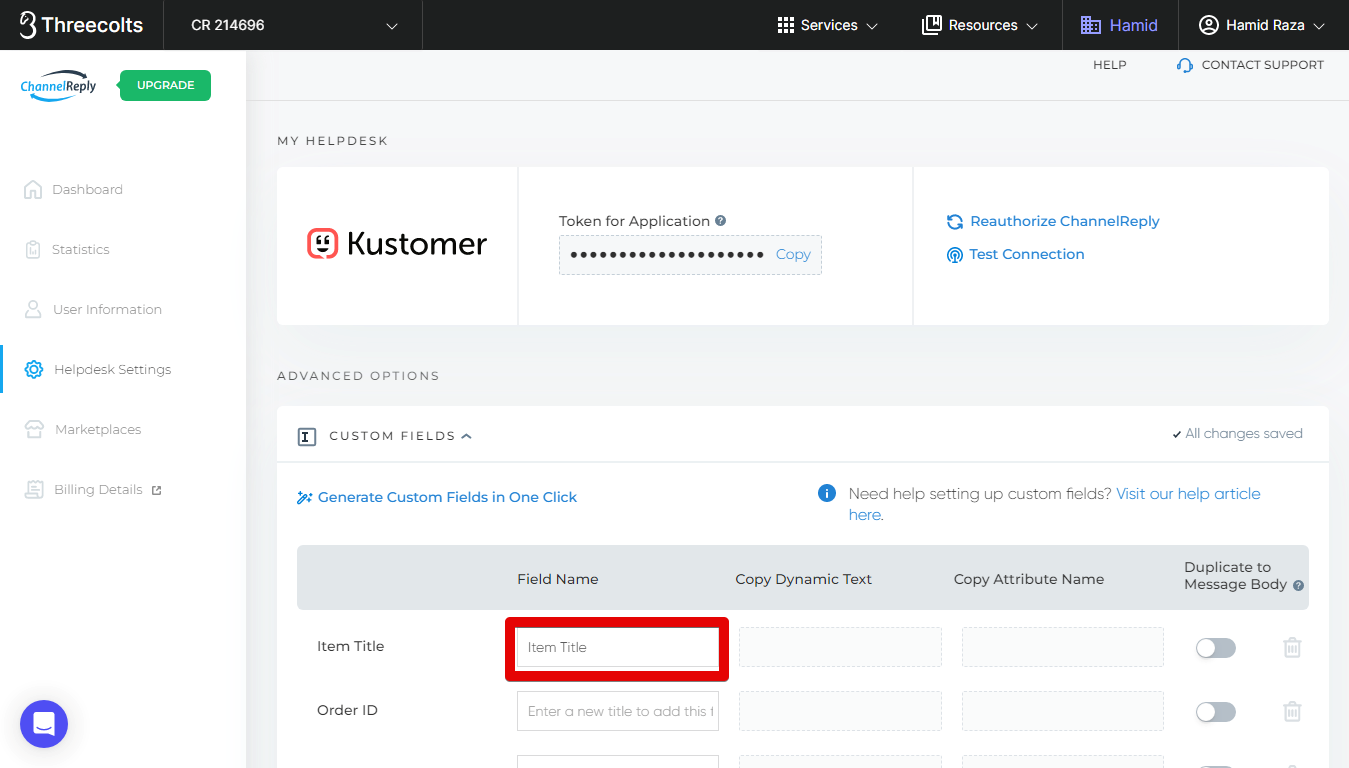The image size is (1349, 768).
Task: Click the Helpdesk Settings gear icon
Action: 33,369
